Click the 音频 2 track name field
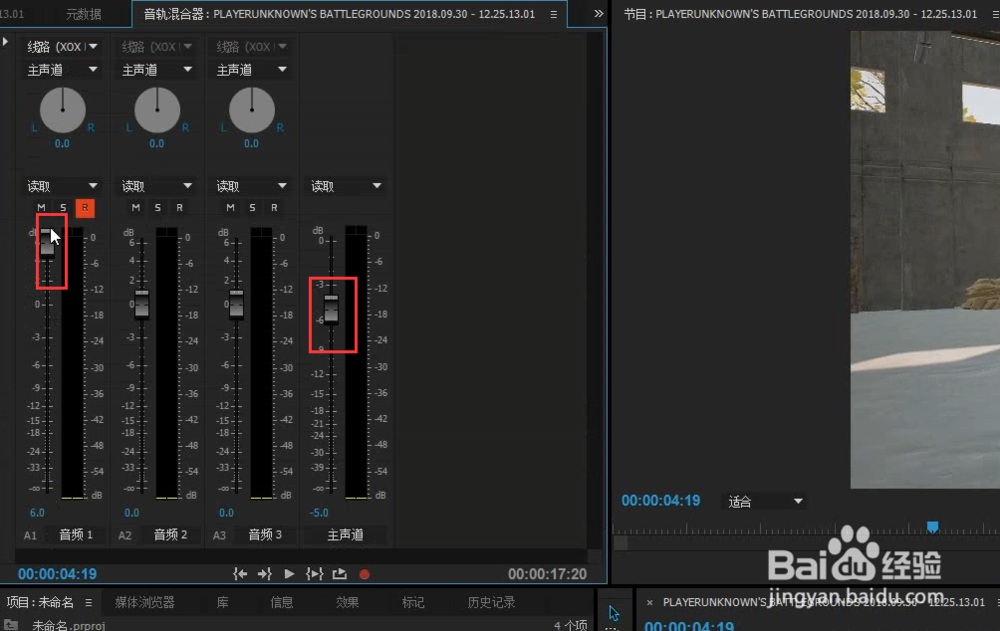The width and height of the screenshot is (1000, 631). click(x=170, y=535)
